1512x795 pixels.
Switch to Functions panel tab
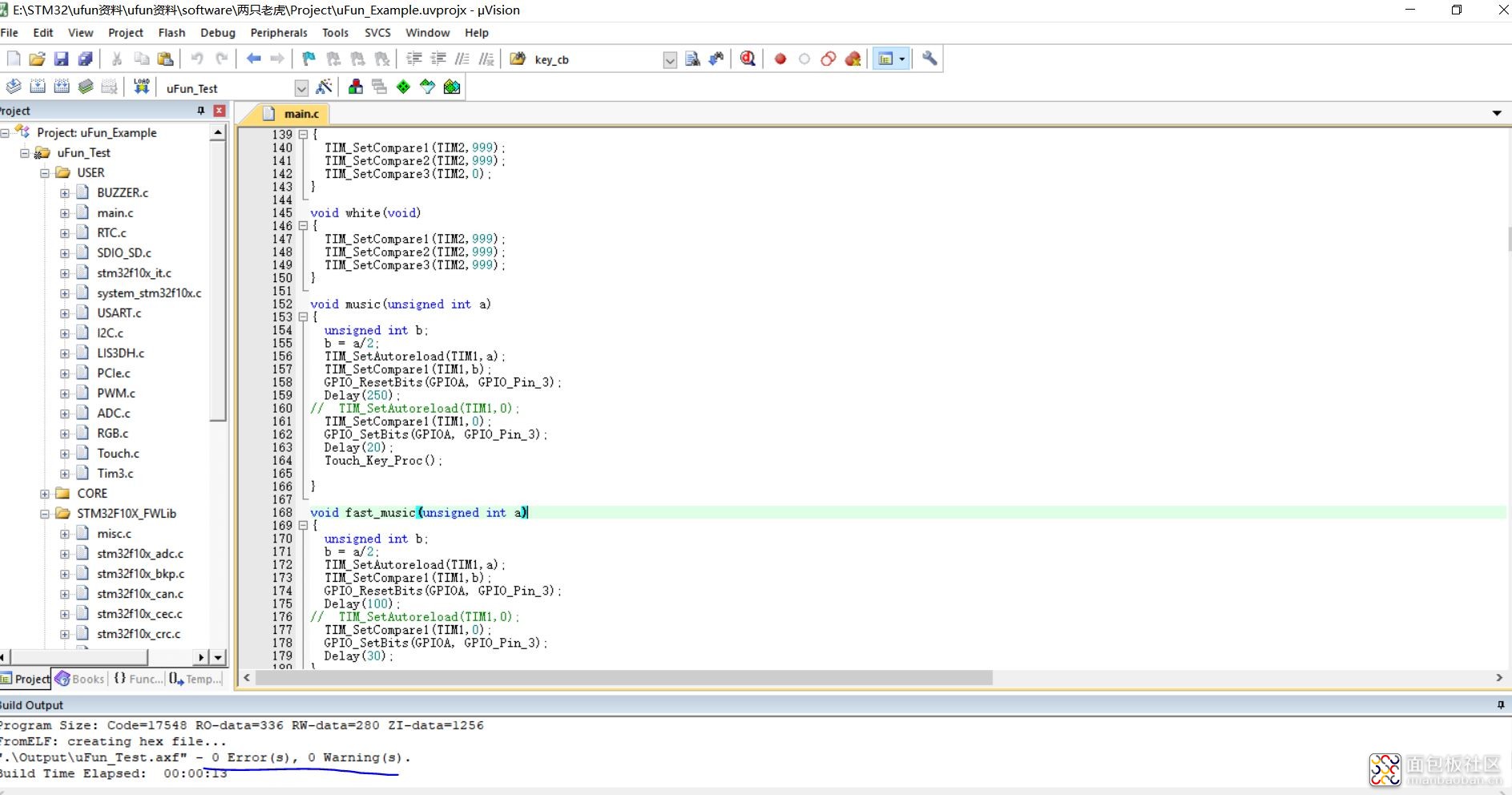coord(138,679)
